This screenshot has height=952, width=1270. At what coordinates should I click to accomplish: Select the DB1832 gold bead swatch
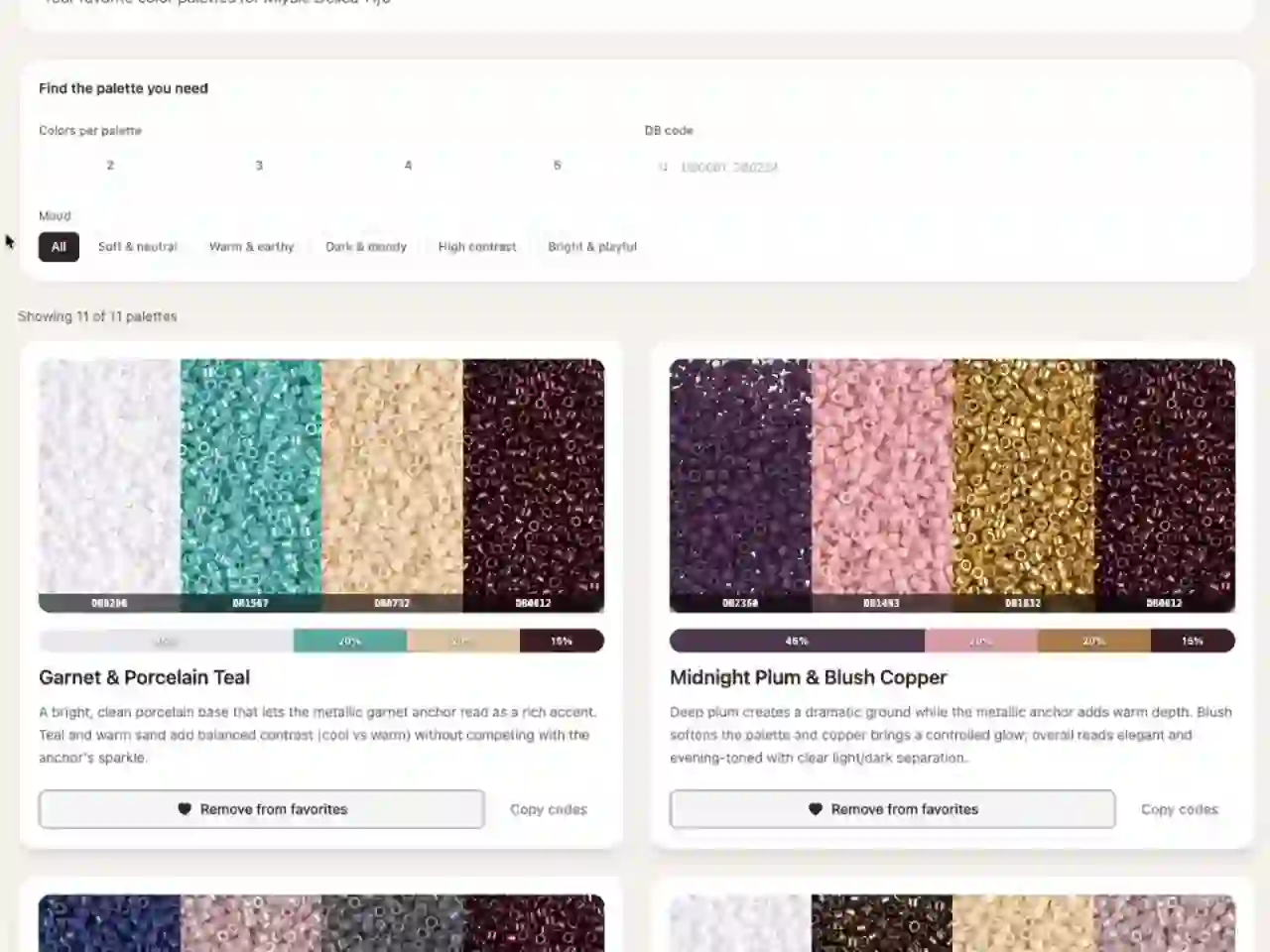1023,486
